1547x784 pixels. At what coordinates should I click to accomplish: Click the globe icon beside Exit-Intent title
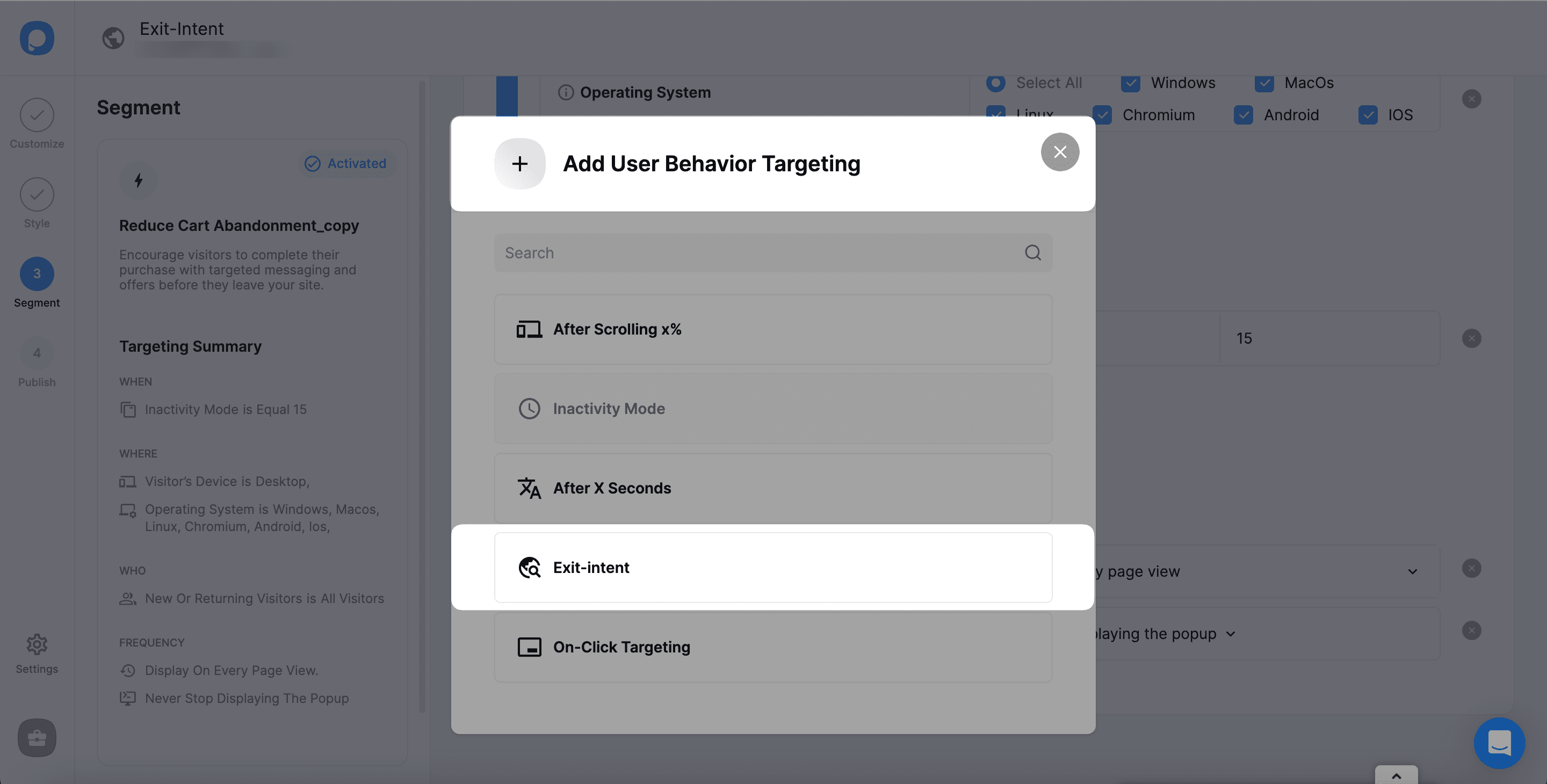[x=113, y=38]
